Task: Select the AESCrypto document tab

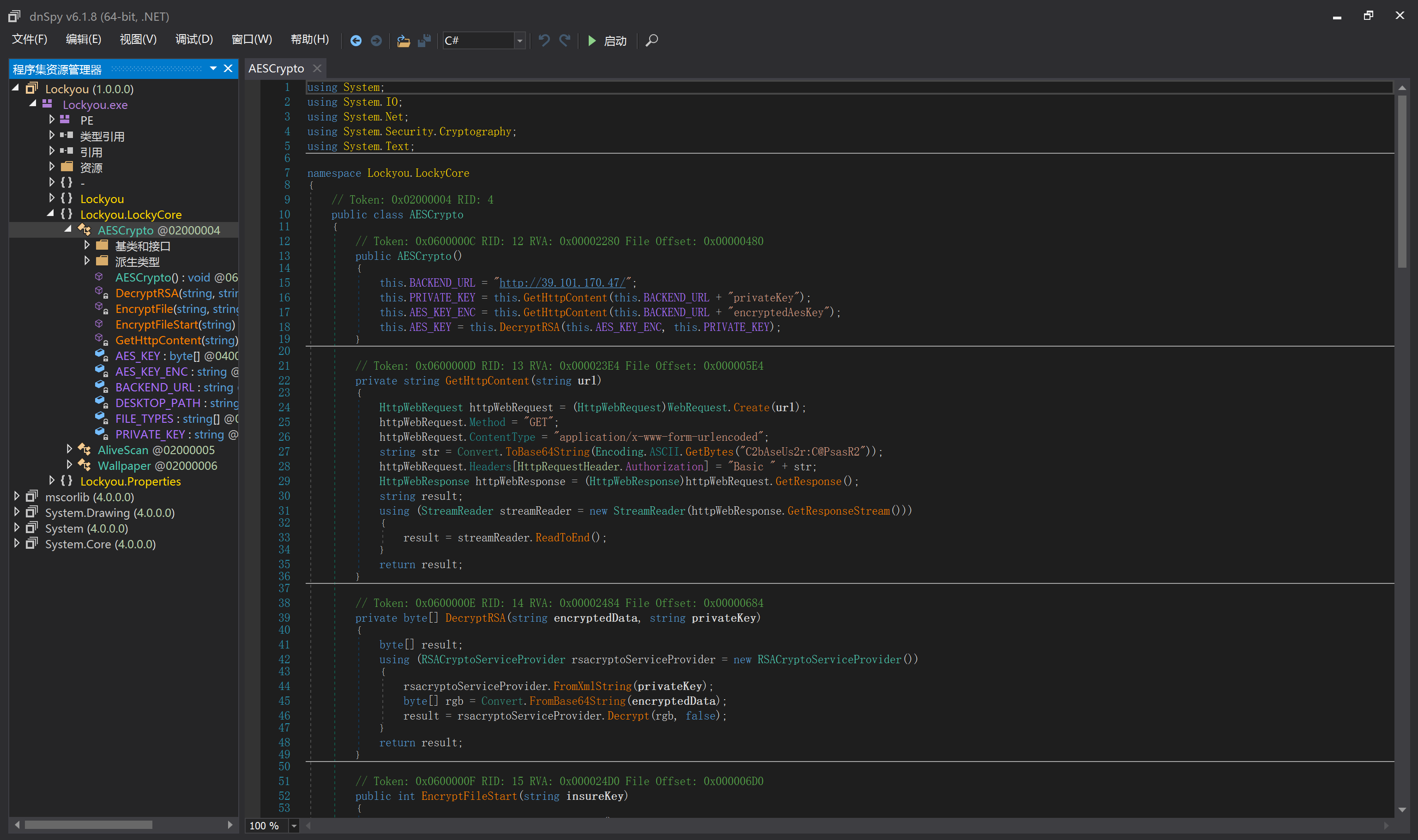Action: coord(277,68)
